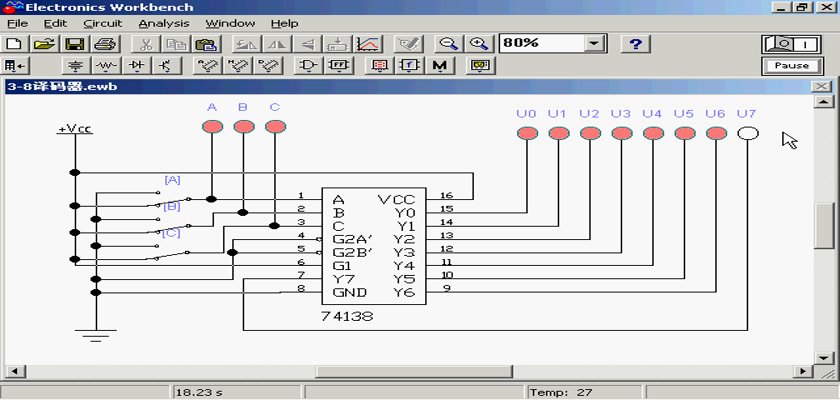
Task: Click the Flip Horizontal icon
Action: point(279,44)
